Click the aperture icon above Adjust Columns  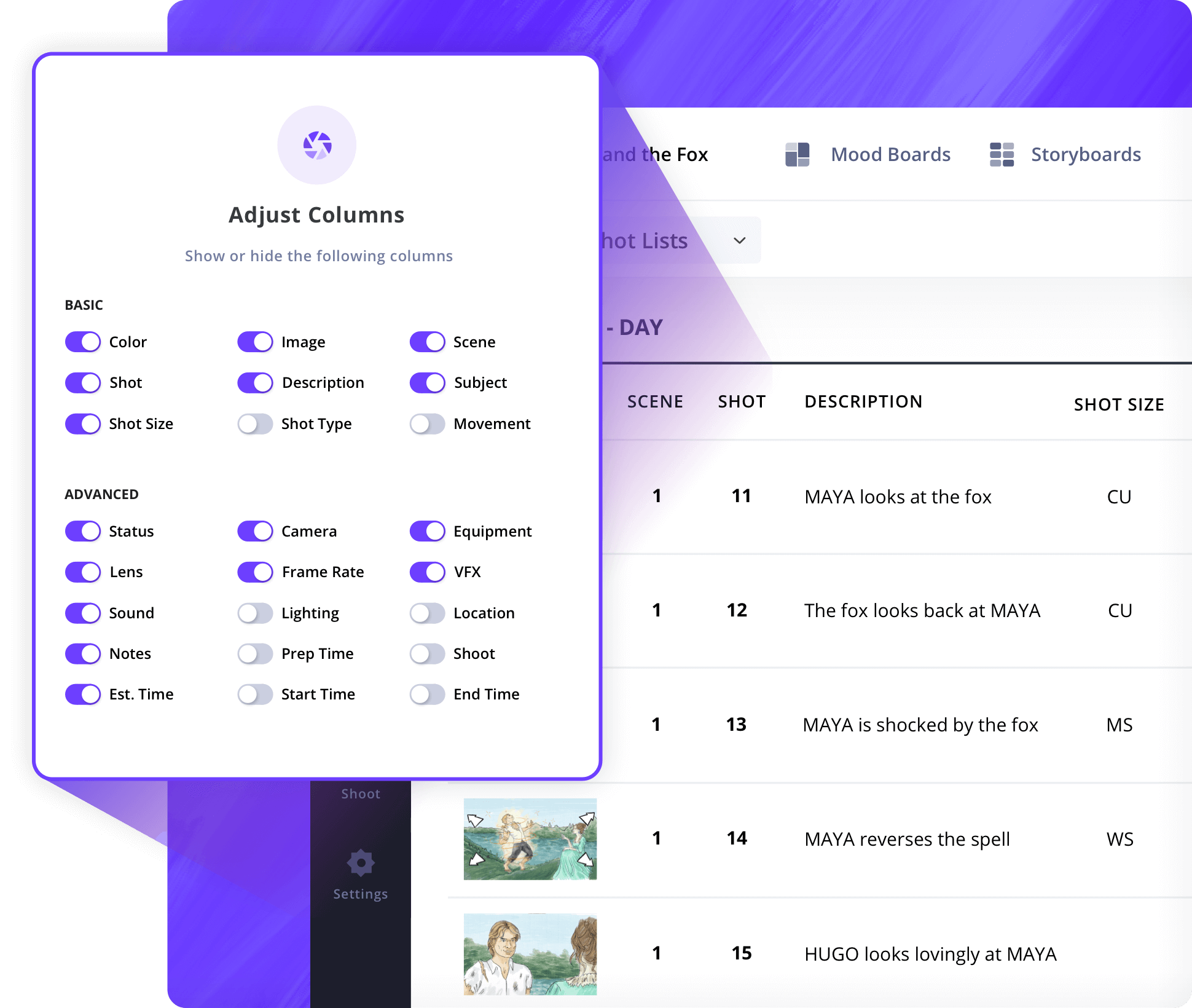[316, 145]
